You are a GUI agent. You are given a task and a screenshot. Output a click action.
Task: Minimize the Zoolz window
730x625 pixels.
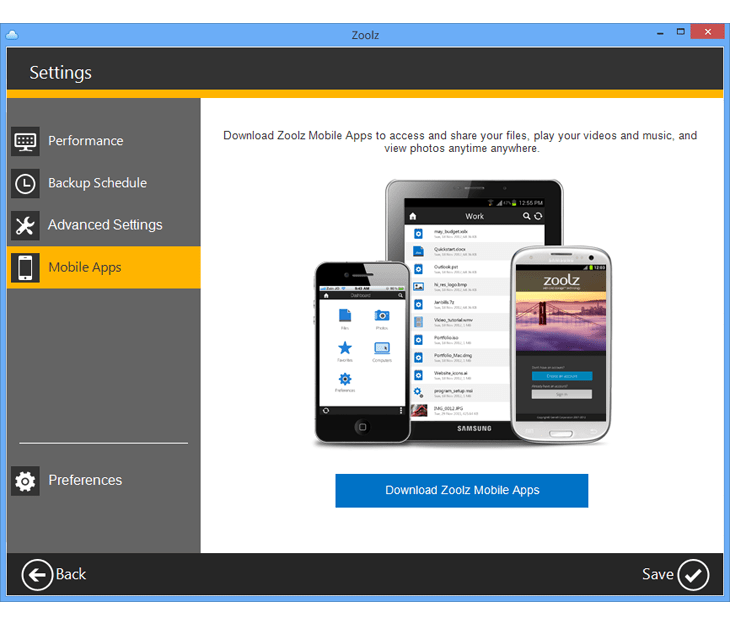click(660, 33)
